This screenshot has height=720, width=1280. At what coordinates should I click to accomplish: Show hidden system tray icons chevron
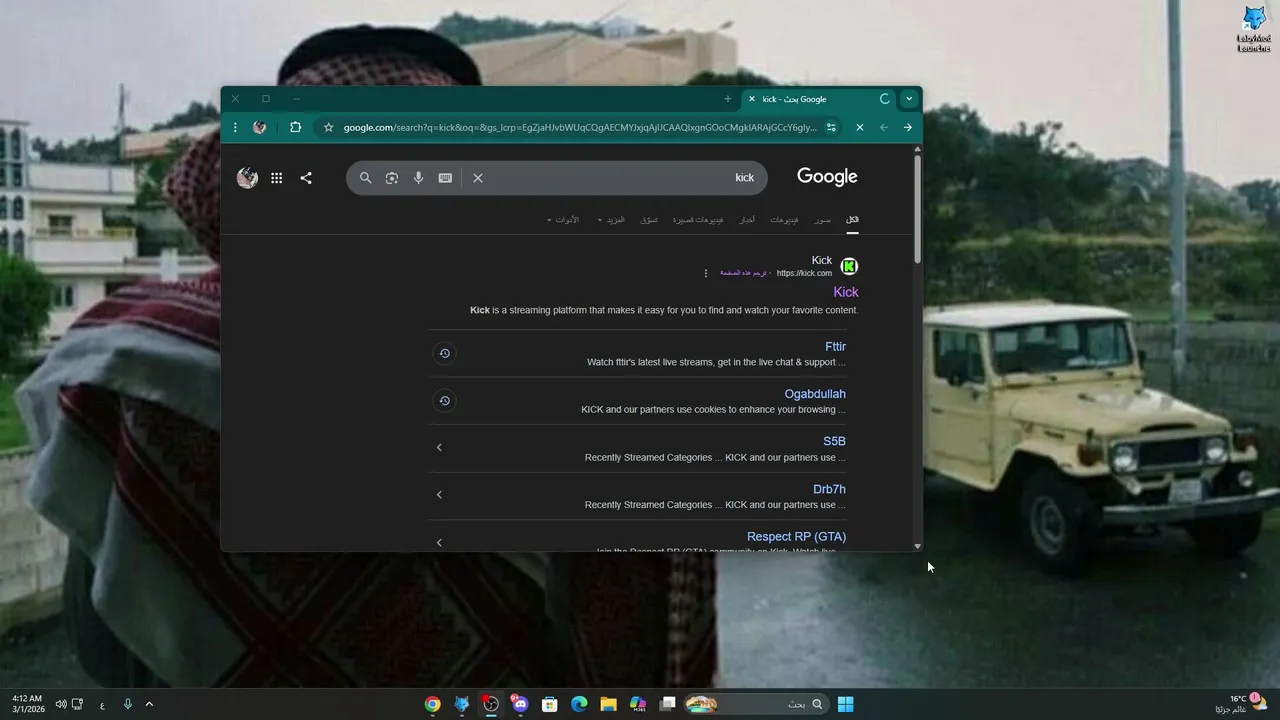tap(149, 704)
